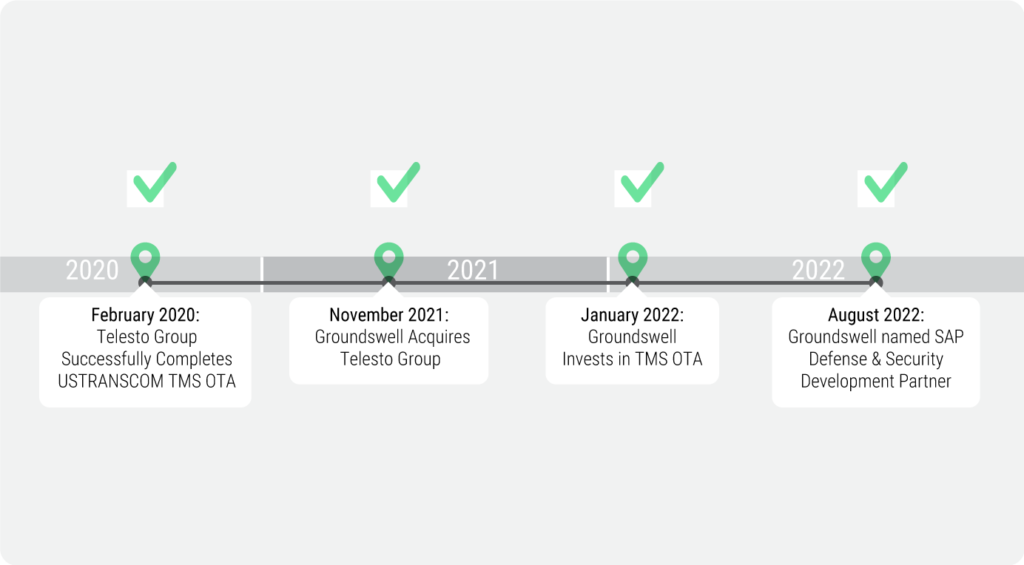Click the green checkmark above November 2021
Image resolution: width=1024 pixels, height=565 pixels.
[398, 182]
